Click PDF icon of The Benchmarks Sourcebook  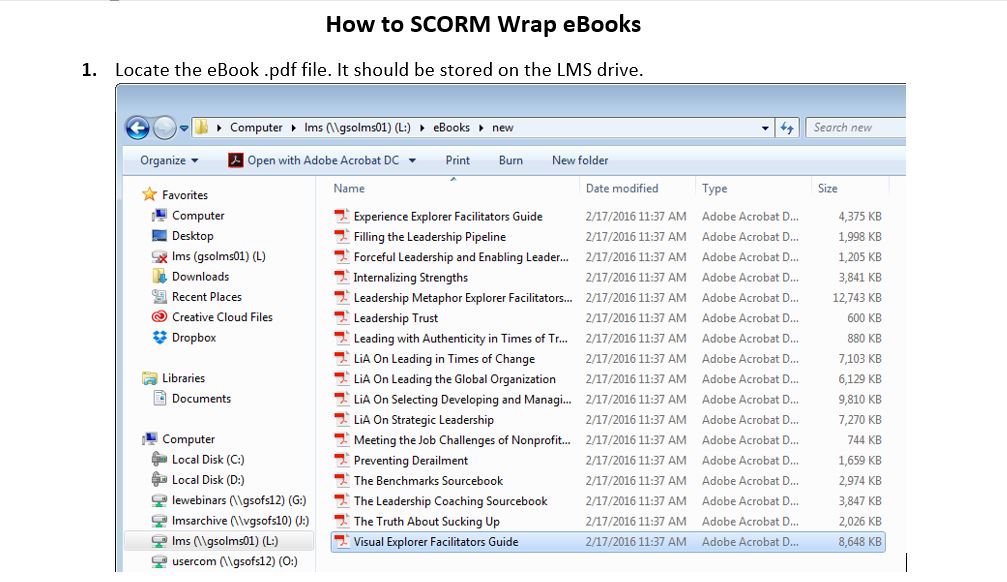point(342,481)
